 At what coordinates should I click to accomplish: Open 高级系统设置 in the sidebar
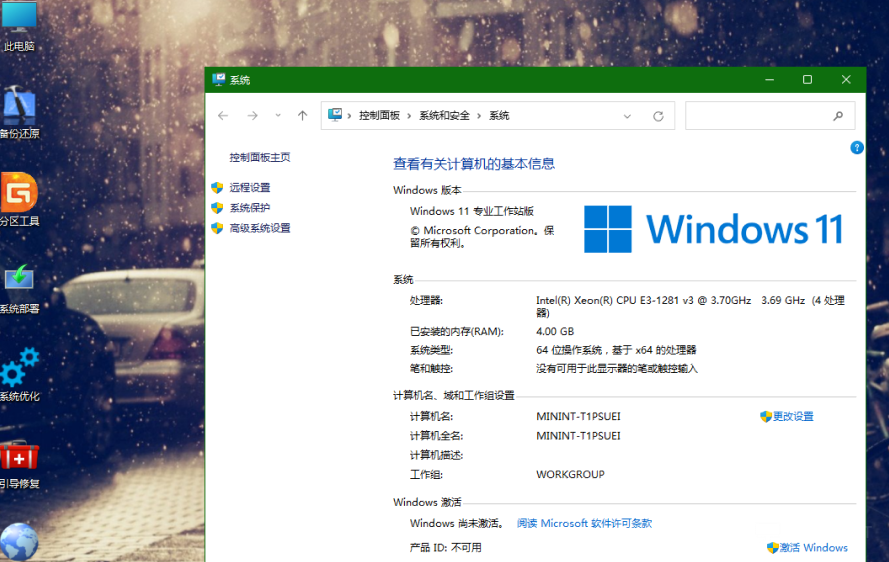260,228
